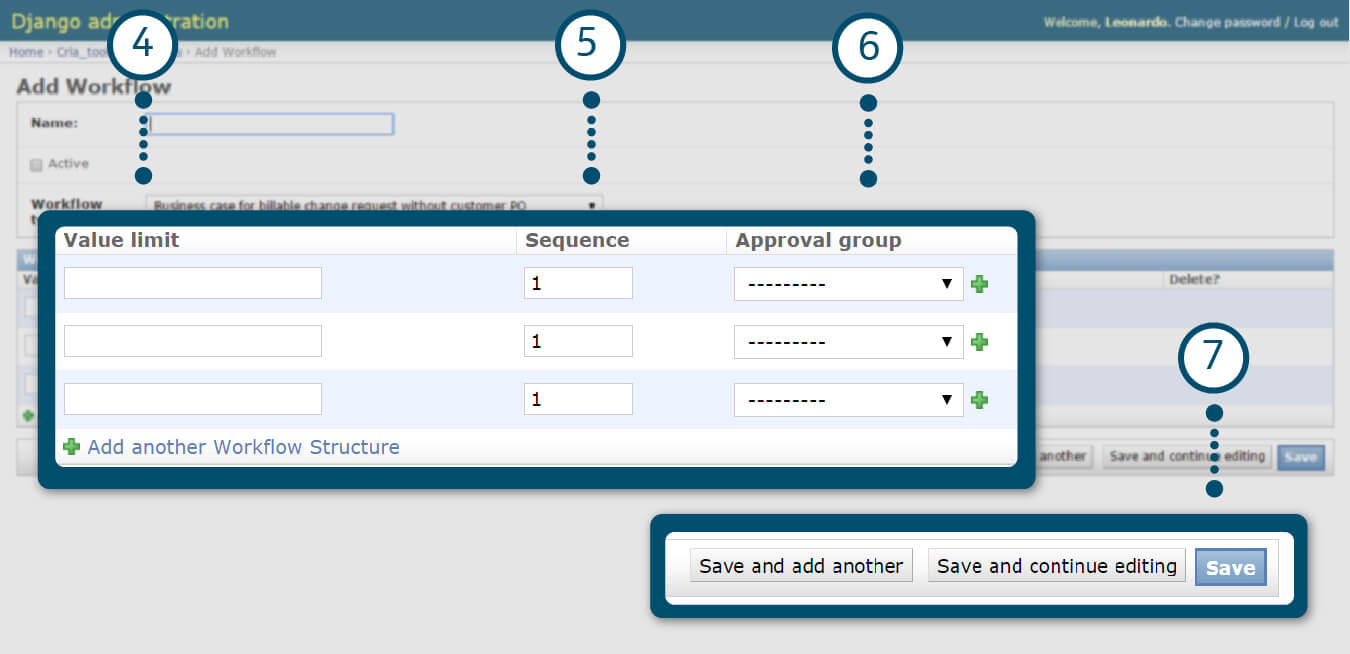Focus the Name text field
The height and width of the screenshot is (654, 1350).
point(272,124)
